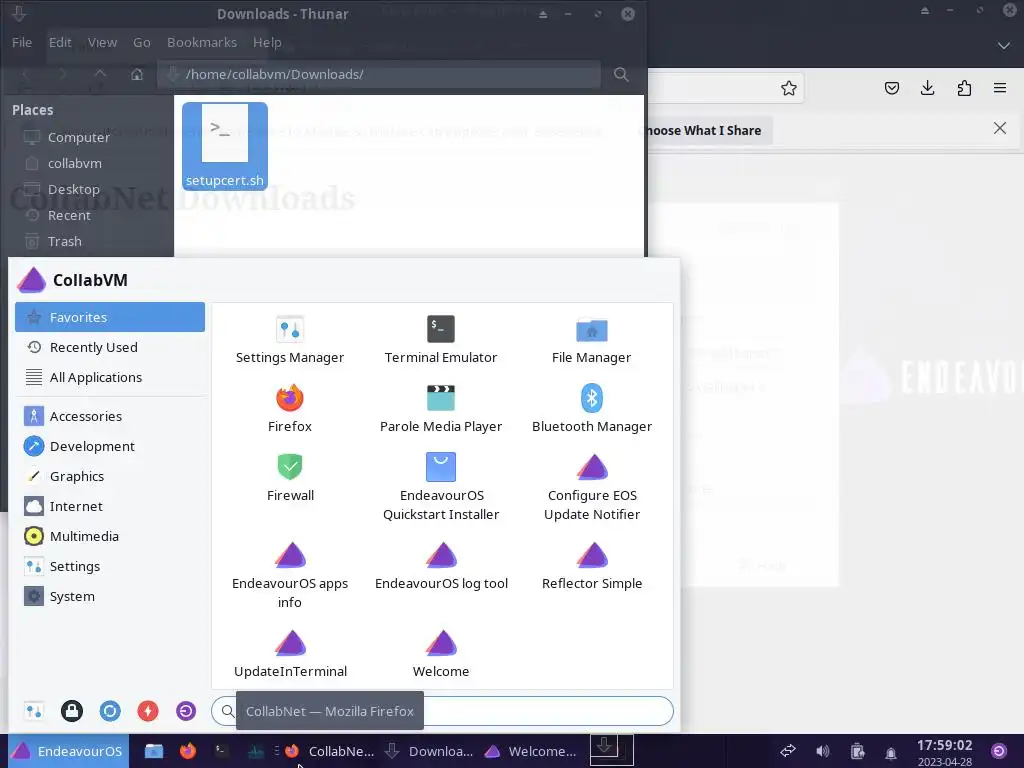1024x768 pixels.
Task: Open Bluetooth Manager
Action: [592, 409]
